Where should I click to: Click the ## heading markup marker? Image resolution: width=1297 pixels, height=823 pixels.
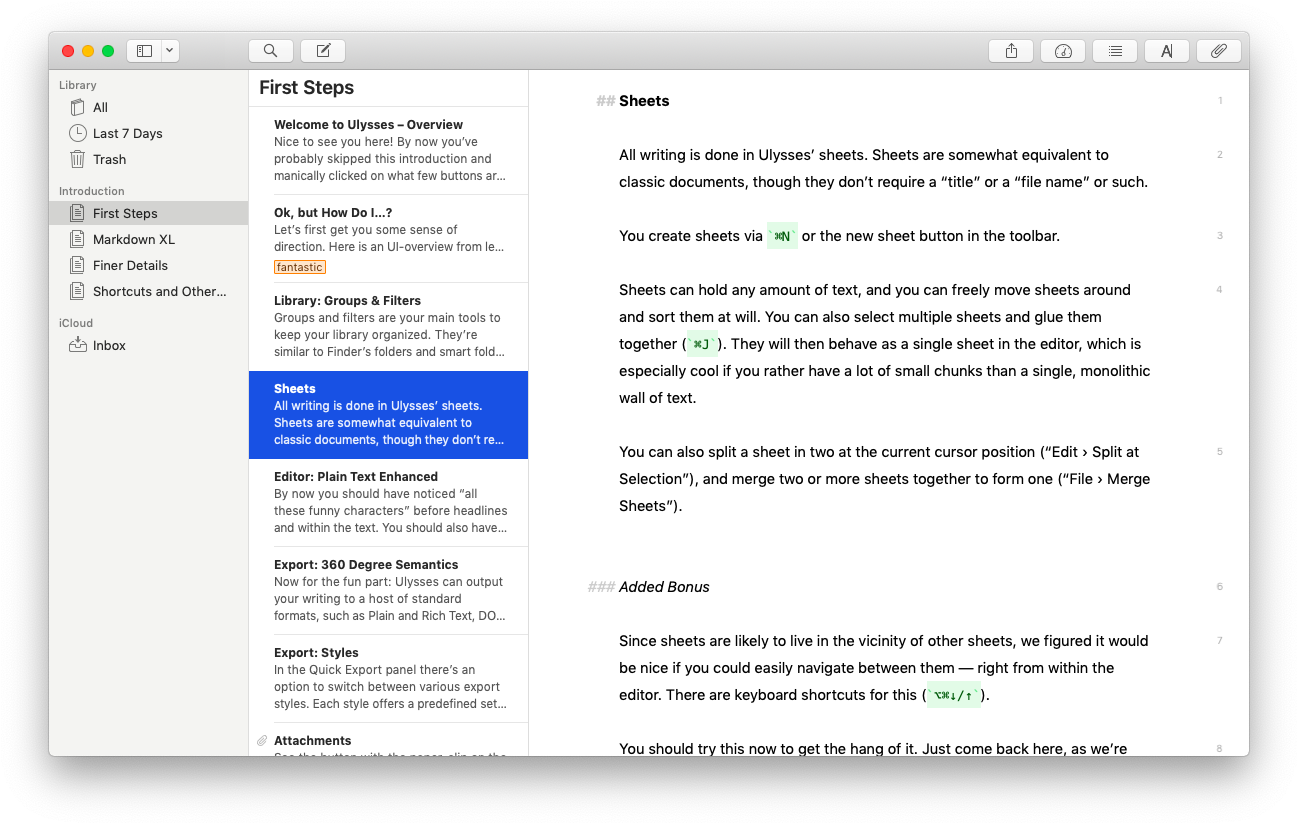click(605, 101)
